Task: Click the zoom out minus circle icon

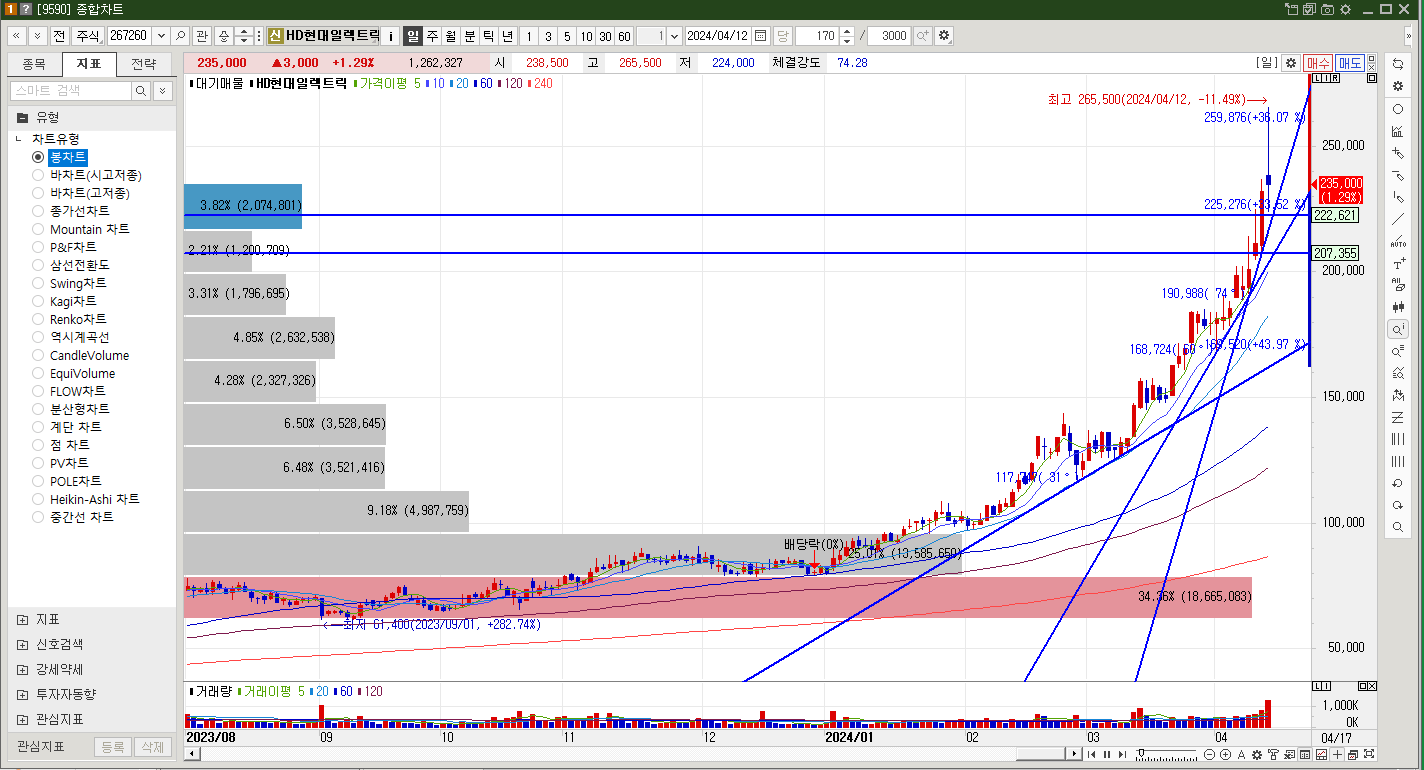Action: [1210, 754]
